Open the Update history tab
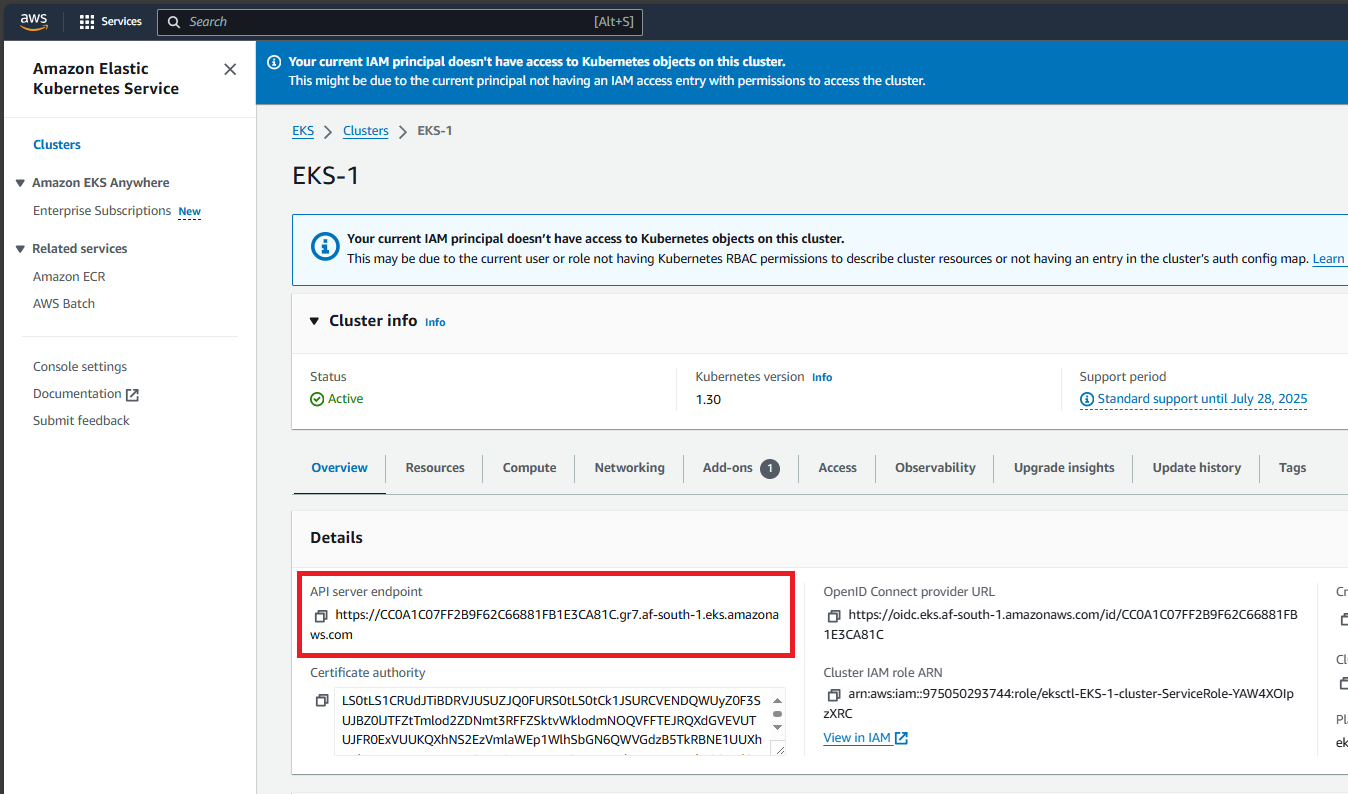 tap(1196, 468)
